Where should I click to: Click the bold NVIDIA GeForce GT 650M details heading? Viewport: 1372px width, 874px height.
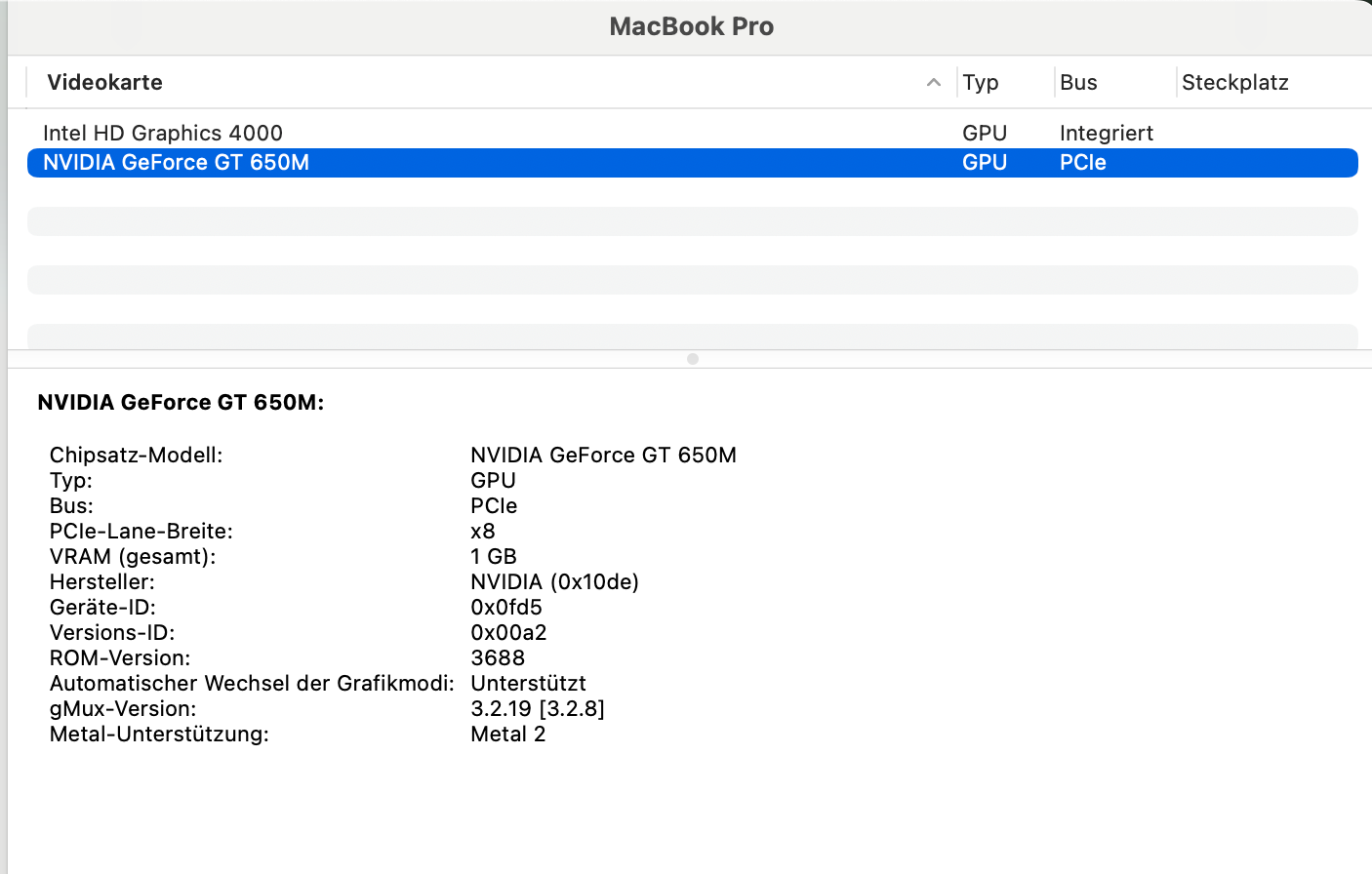(181, 402)
